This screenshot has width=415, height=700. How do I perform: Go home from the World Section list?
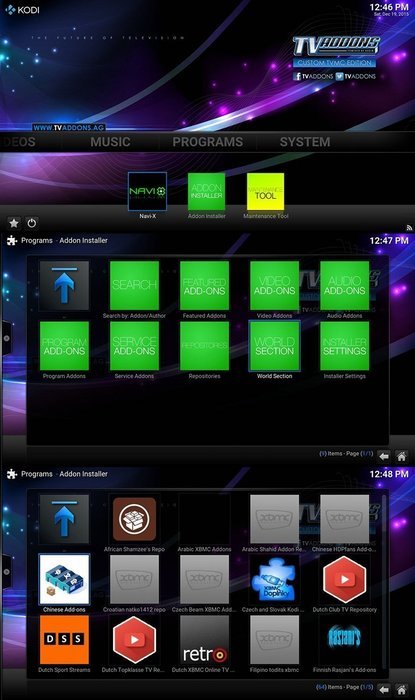[x=401, y=690]
